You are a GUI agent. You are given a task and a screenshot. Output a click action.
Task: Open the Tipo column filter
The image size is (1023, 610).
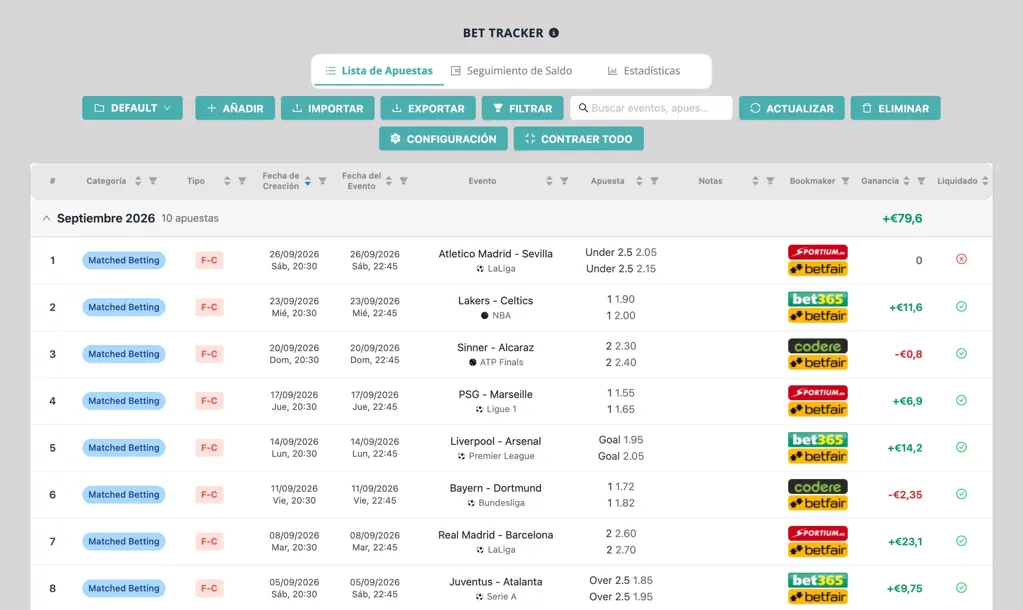tap(242, 181)
